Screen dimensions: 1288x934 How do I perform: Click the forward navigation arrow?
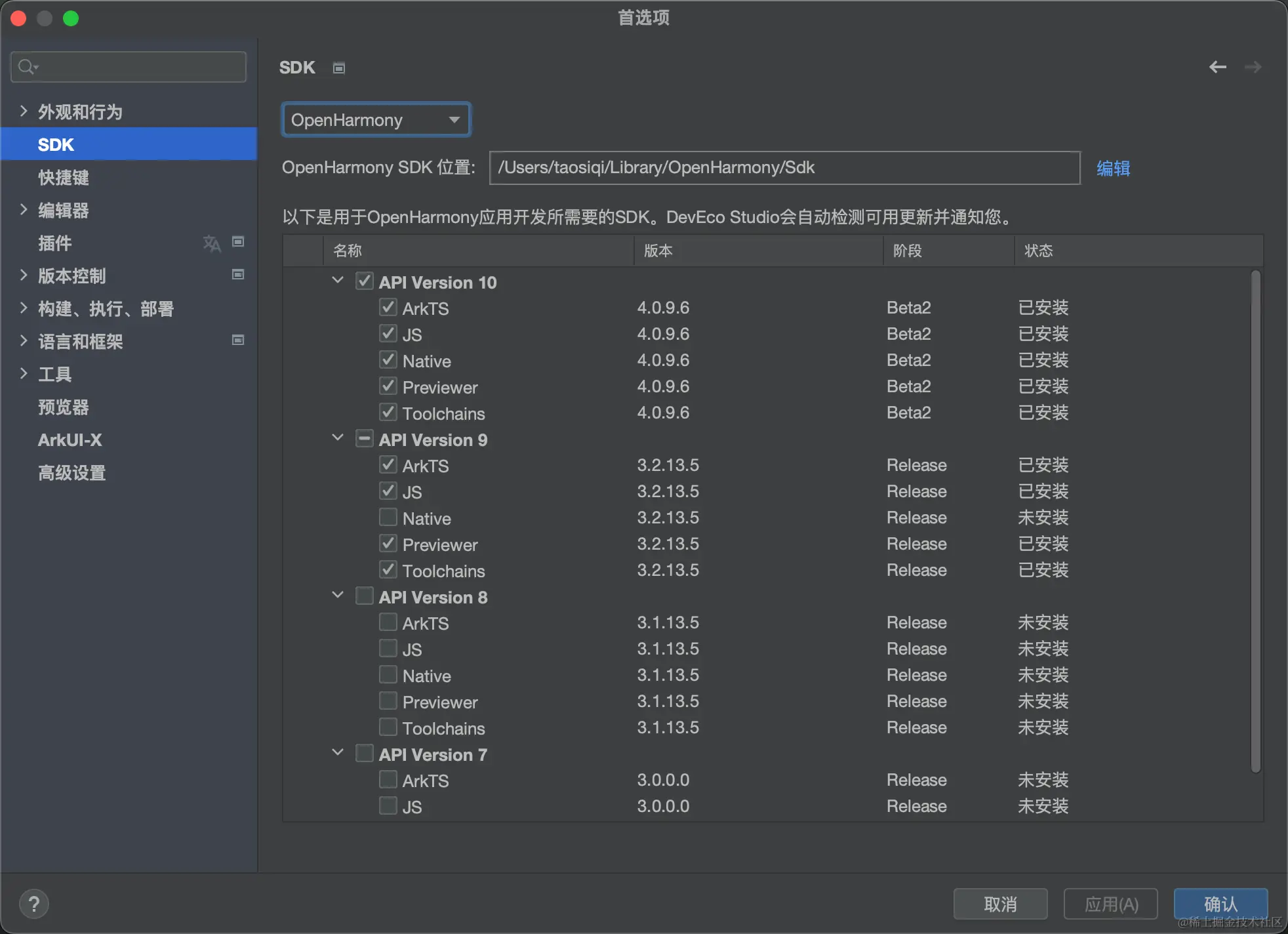click(1253, 67)
